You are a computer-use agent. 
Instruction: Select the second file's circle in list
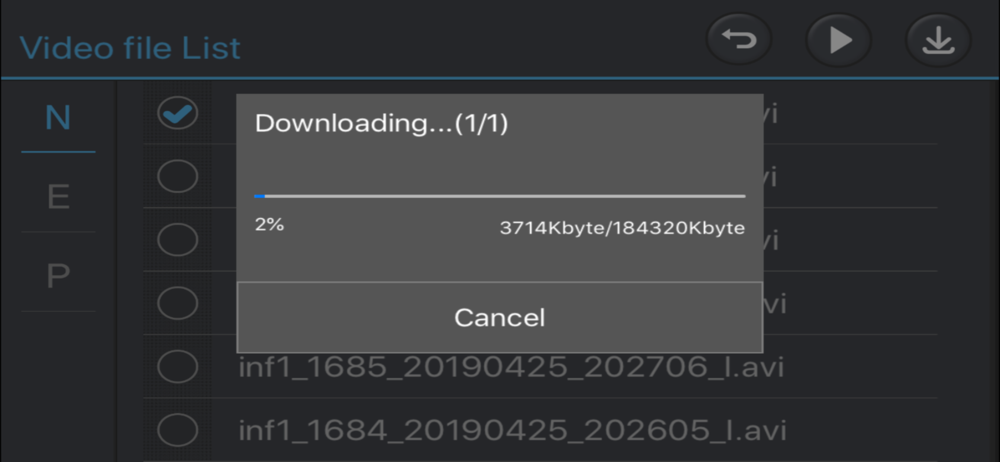coord(178,177)
